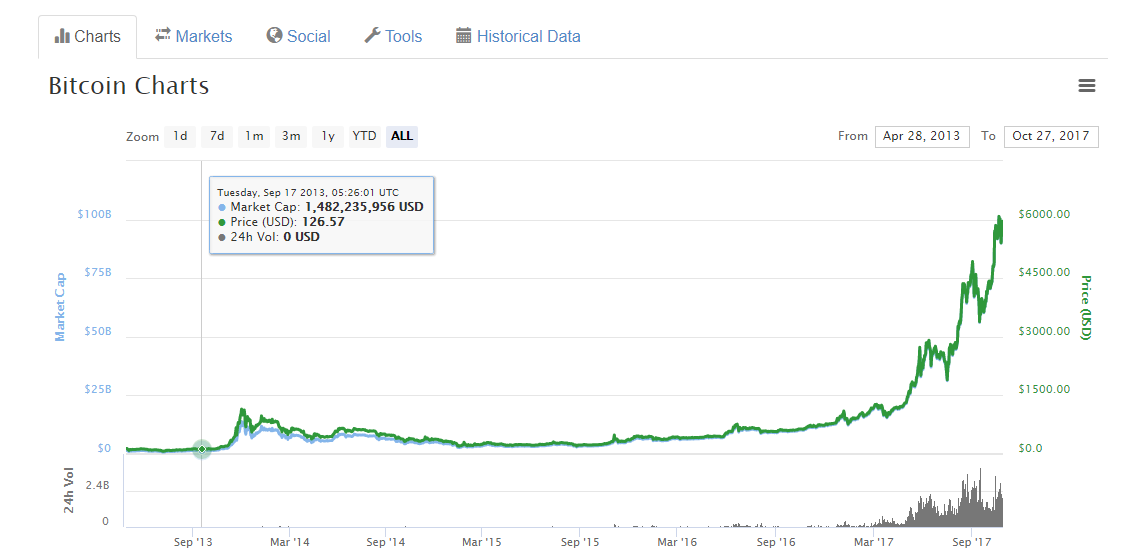The height and width of the screenshot is (559, 1129).
Task: Click the tooltip 24h Vol 0 USD
Action: coord(268,236)
